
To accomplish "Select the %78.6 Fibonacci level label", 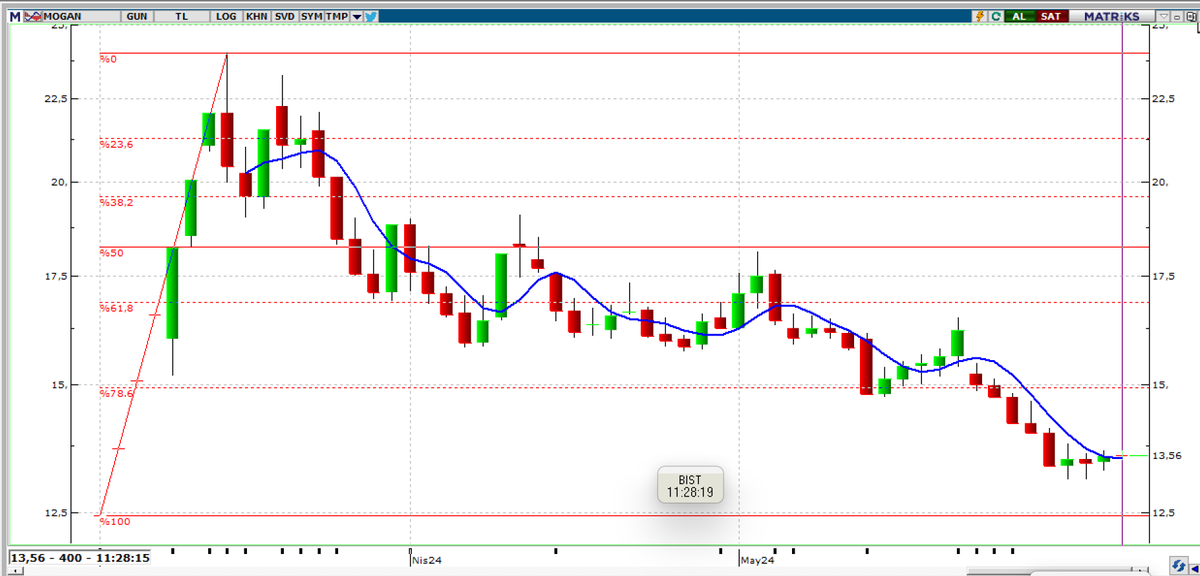I will click(x=117, y=394).
